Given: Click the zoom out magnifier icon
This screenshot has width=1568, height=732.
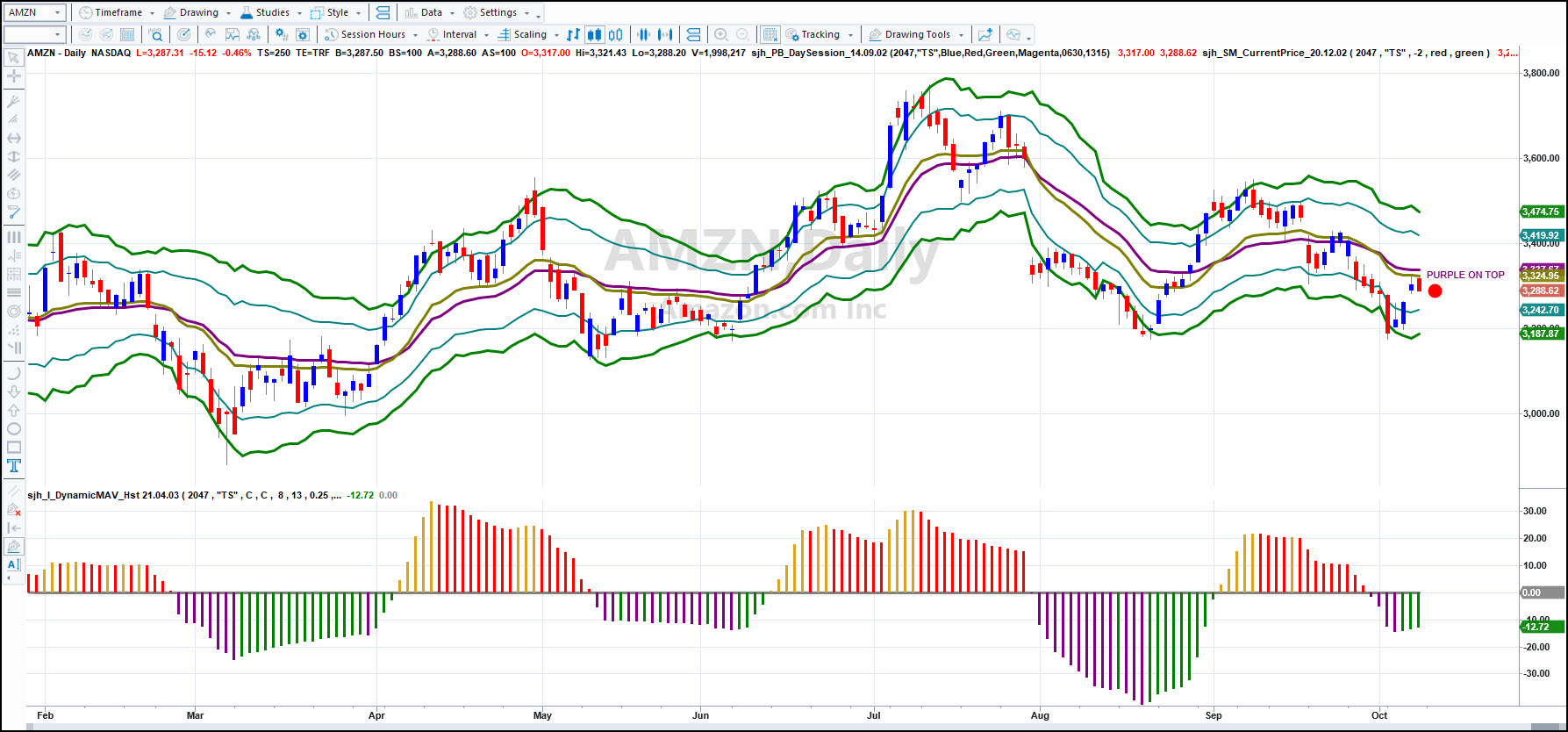Looking at the screenshot, I should [x=743, y=34].
